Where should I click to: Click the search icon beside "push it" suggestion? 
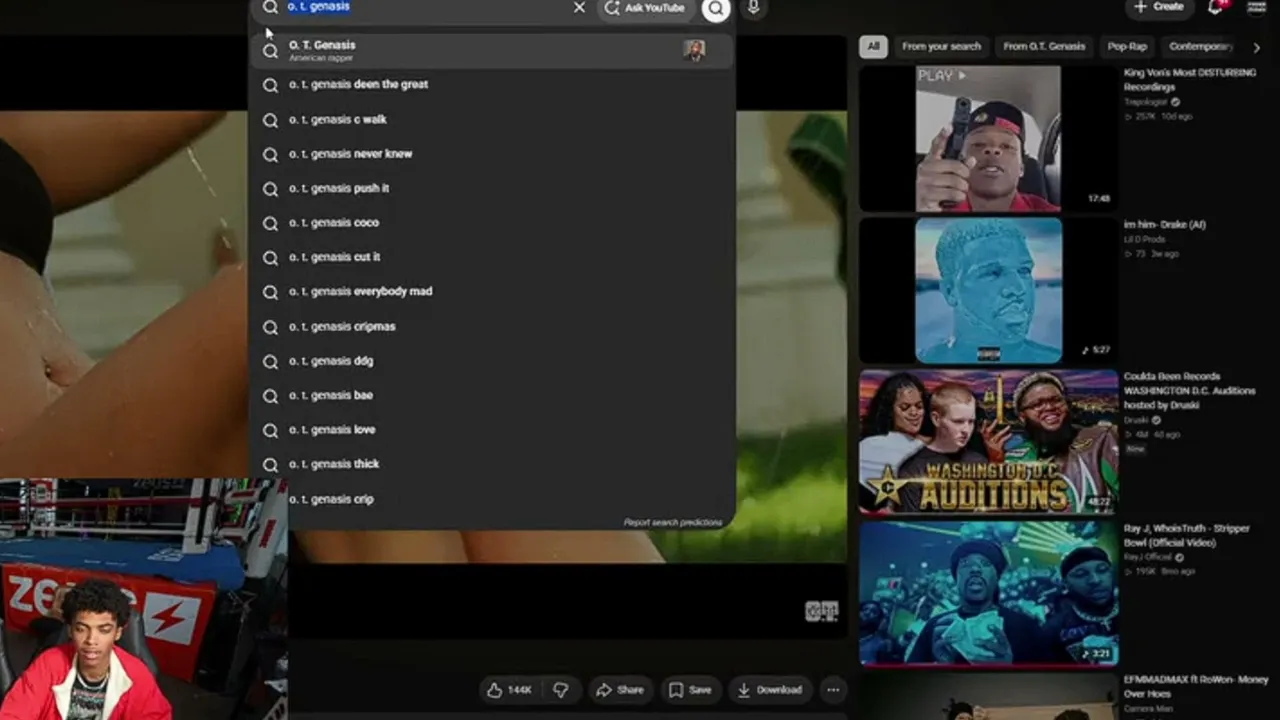pos(270,189)
